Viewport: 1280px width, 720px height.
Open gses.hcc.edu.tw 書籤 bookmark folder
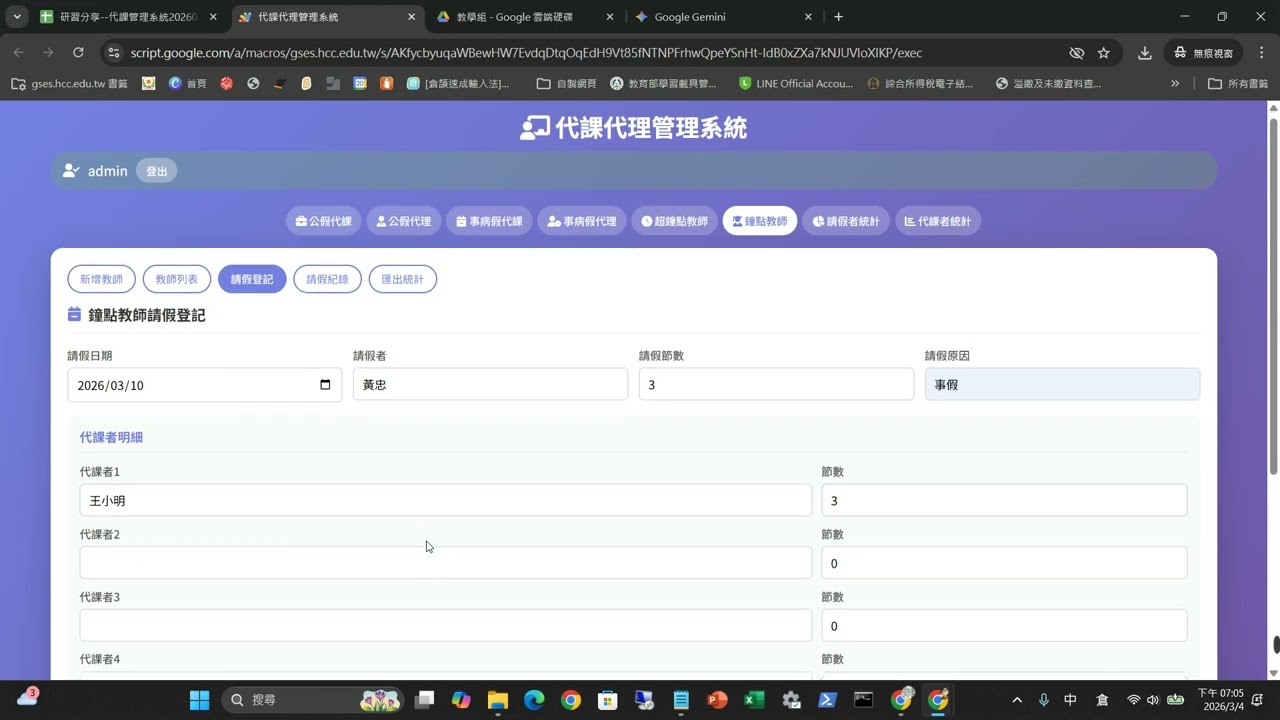click(69, 84)
